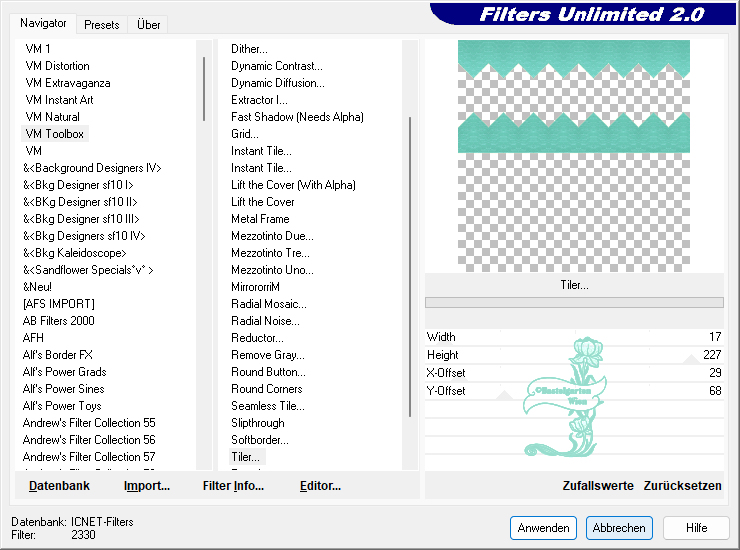The image size is (740, 550).
Task: Click the category list scrollbar
Action: click(204, 90)
